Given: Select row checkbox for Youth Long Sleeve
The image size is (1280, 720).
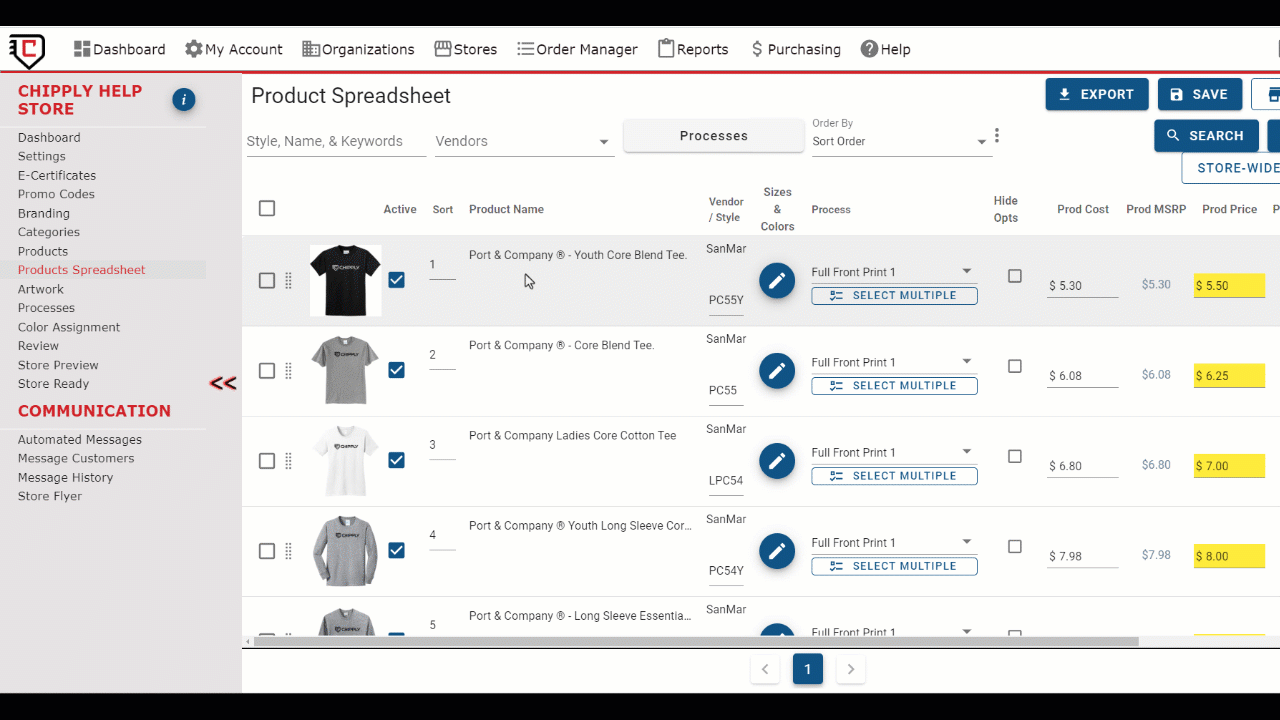Looking at the screenshot, I should click(x=267, y=551).
